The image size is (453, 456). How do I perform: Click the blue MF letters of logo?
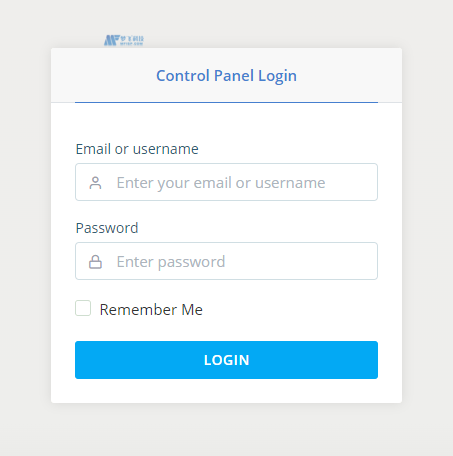tap(112, 40)
